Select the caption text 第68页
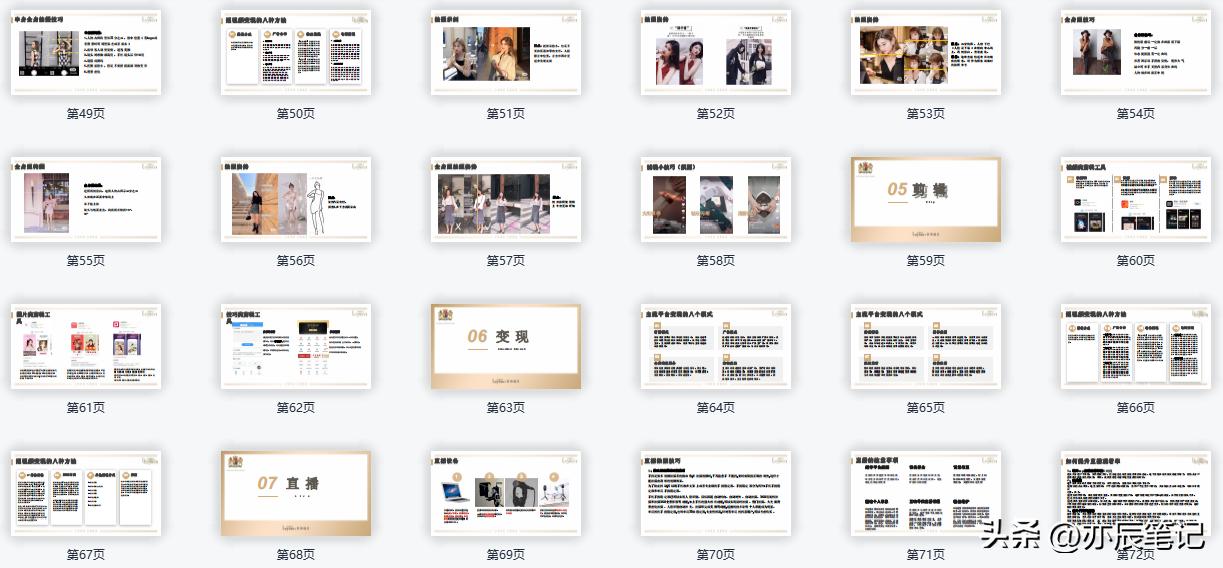The image size is (1223, 568). 296,555
